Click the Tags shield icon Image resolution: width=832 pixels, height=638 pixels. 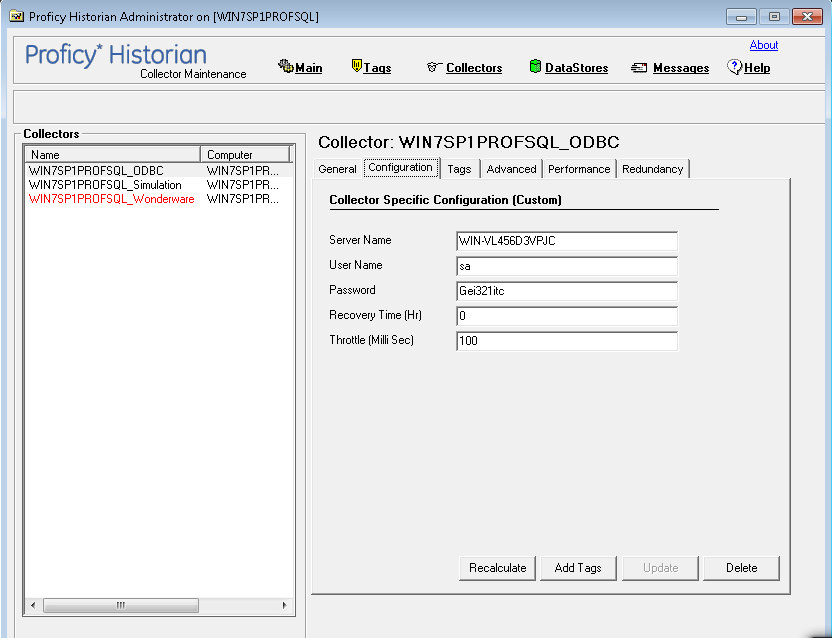pos(357,66)
